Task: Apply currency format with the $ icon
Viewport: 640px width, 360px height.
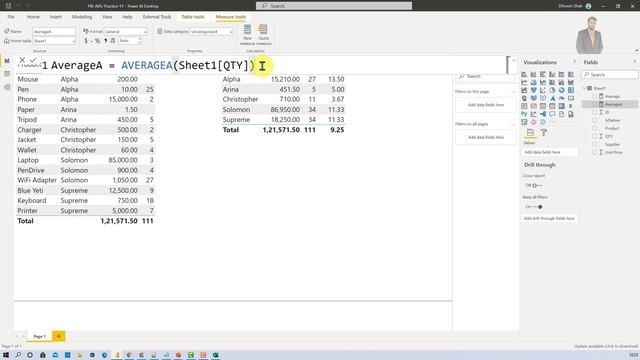Action: point(86,41)
